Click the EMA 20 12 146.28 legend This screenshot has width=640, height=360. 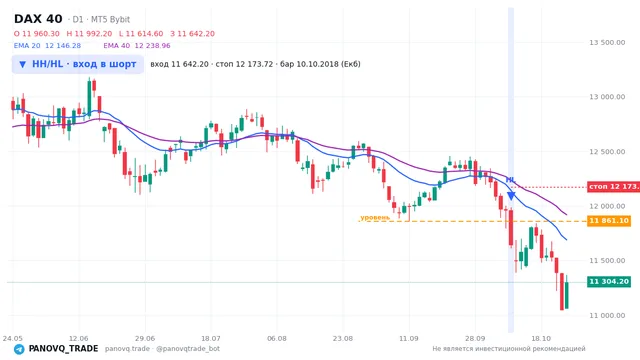pyautogui.click(x=47, y=46)
